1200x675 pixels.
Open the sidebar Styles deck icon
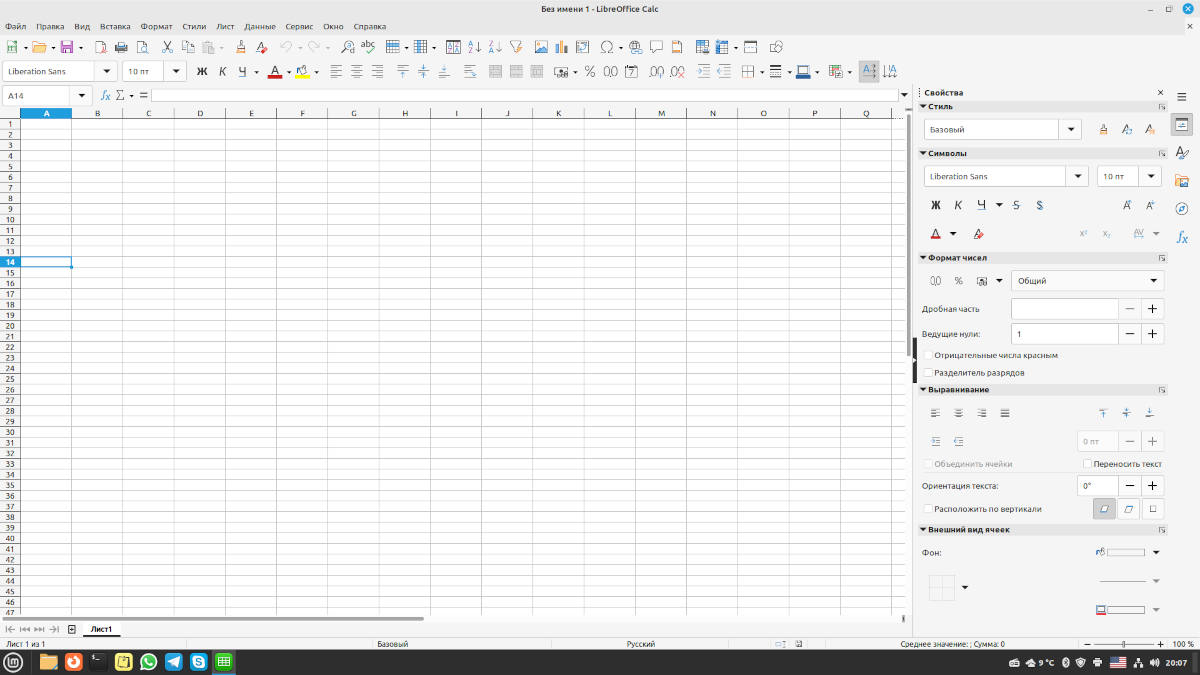point(1182,153)
